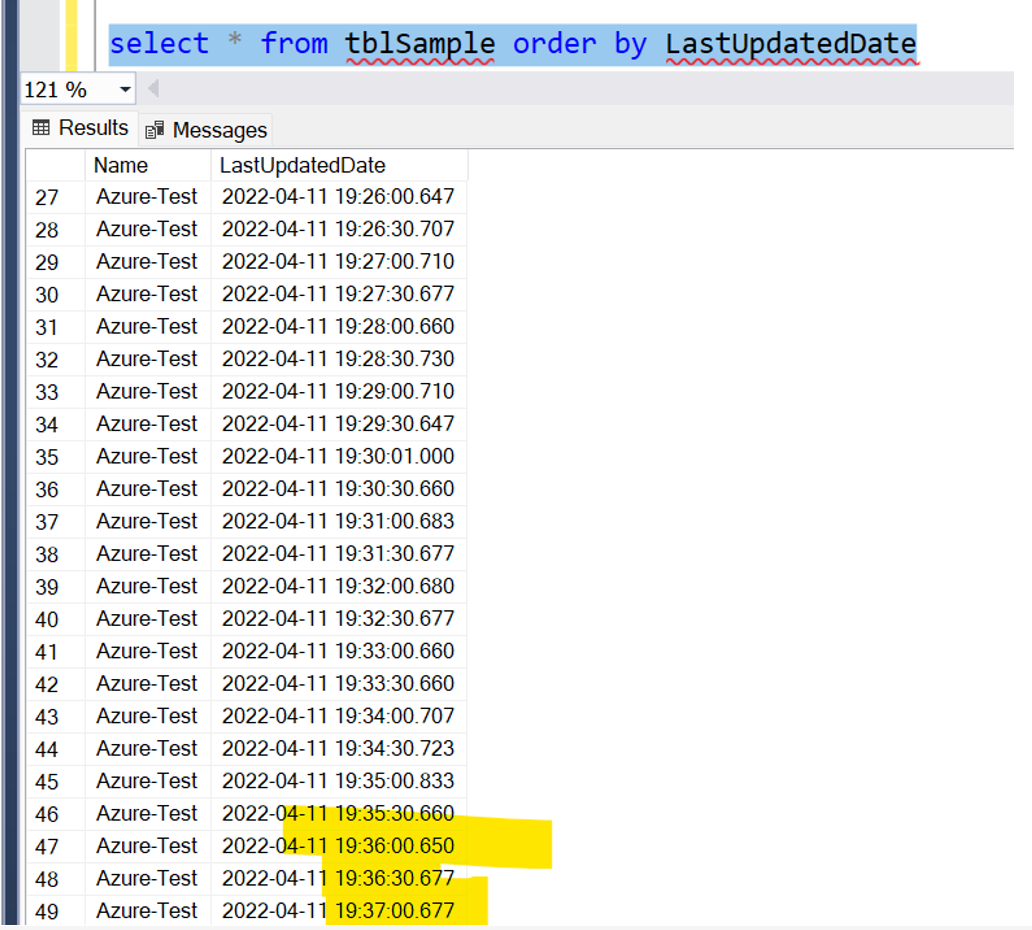This screenshot has height=930, width=1032.
Task: Switch to the Results tab
Action: click(80, 128)
